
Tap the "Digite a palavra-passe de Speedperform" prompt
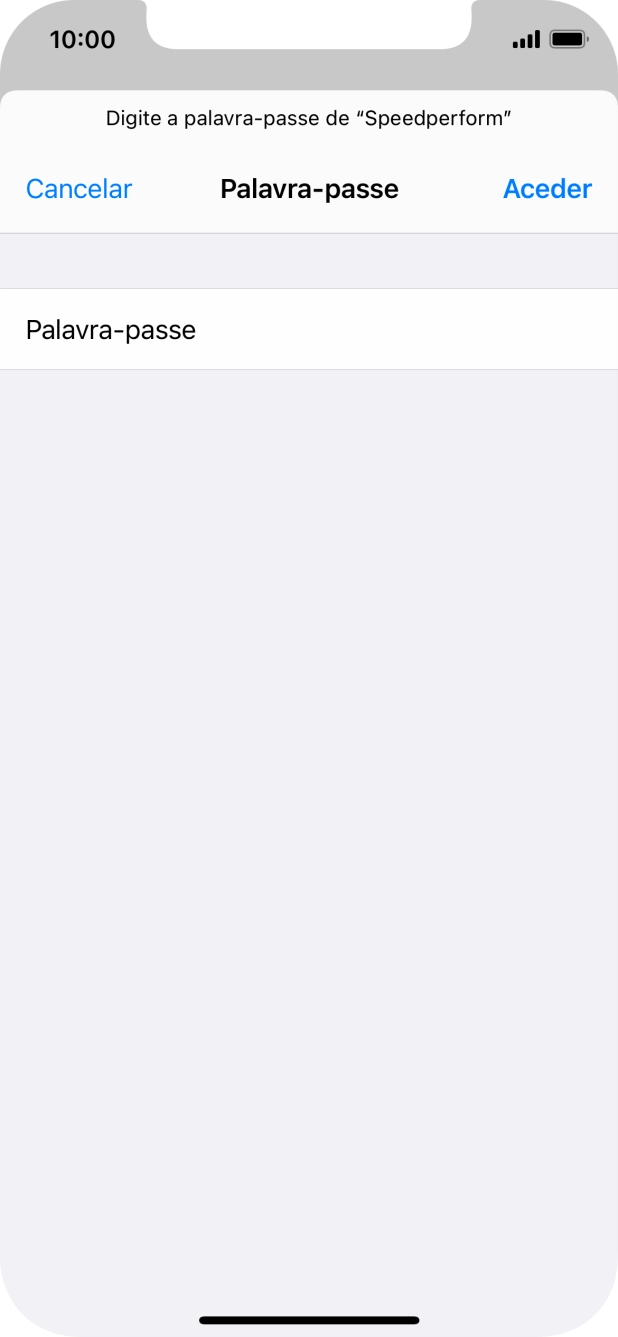309,119
